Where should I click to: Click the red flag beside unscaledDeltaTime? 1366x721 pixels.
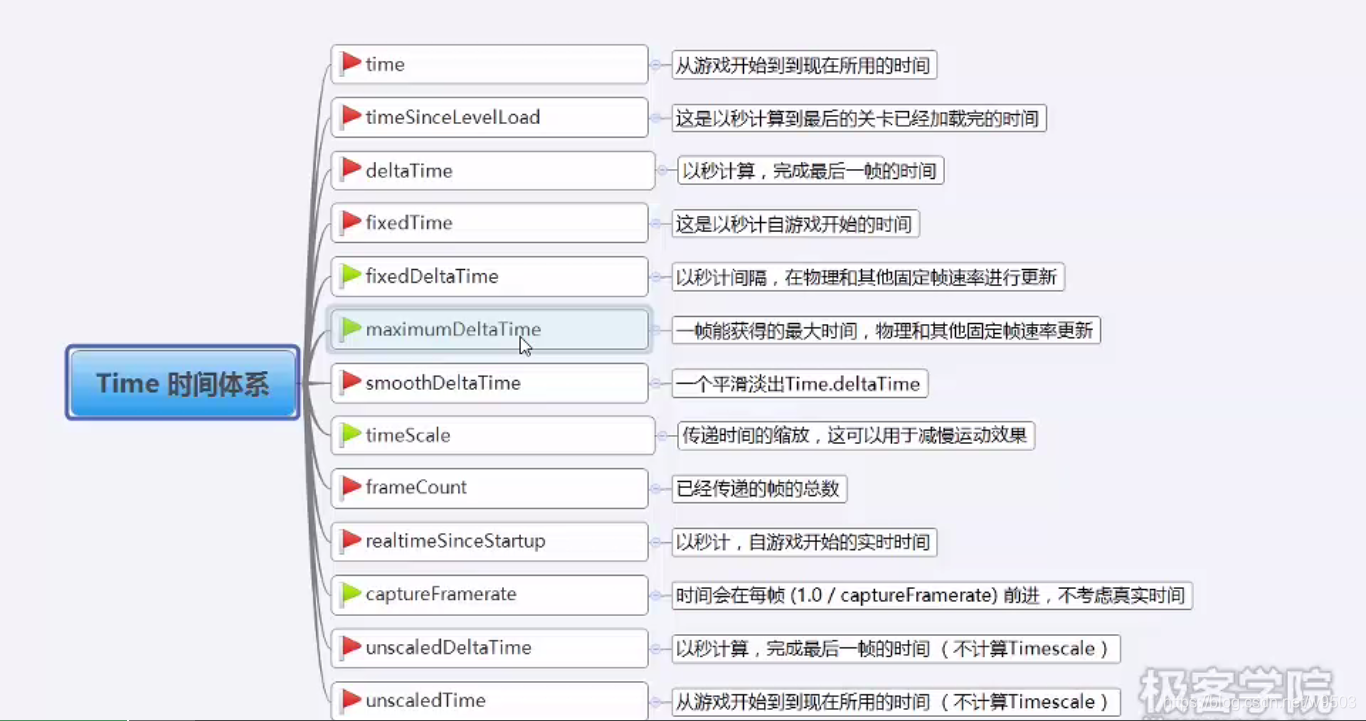[x=351, y=648]
